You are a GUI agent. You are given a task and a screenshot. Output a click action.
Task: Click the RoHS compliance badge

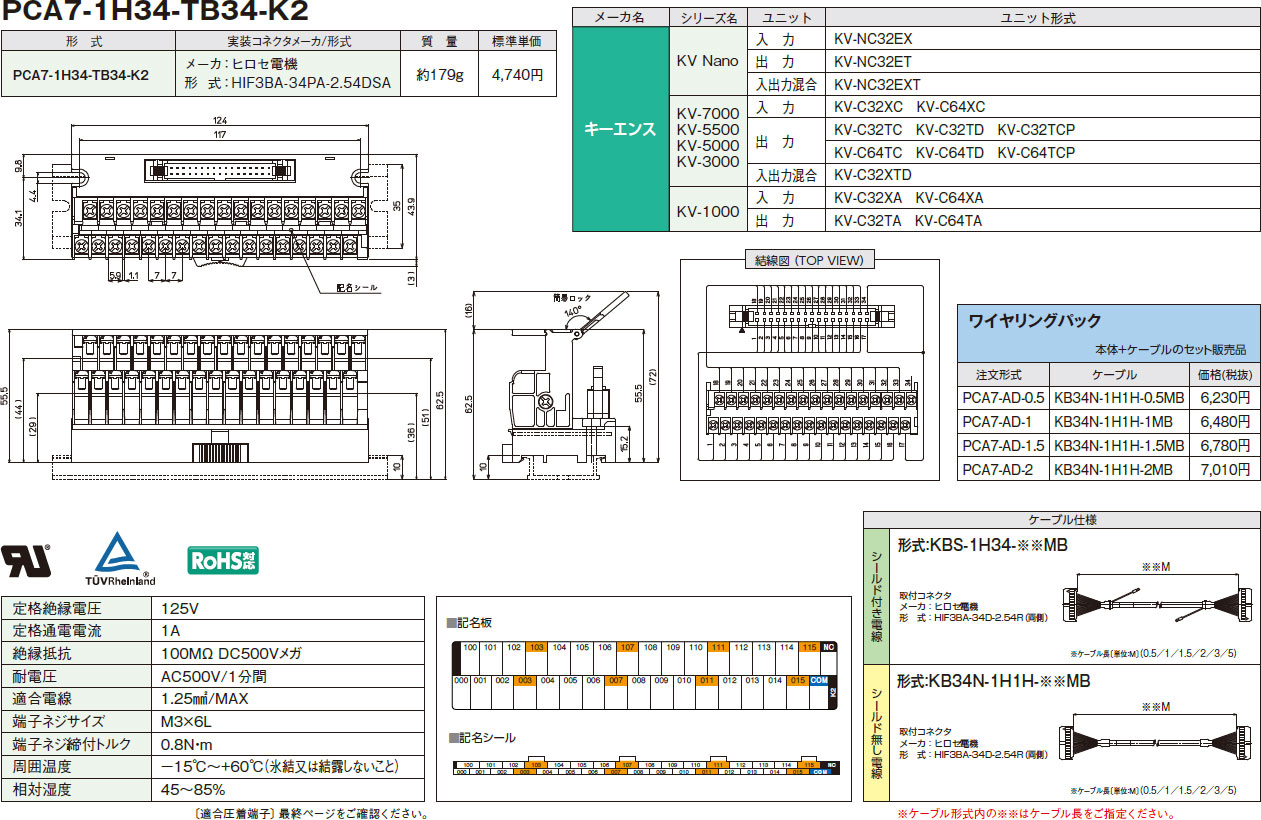click(x=223, y=559)
